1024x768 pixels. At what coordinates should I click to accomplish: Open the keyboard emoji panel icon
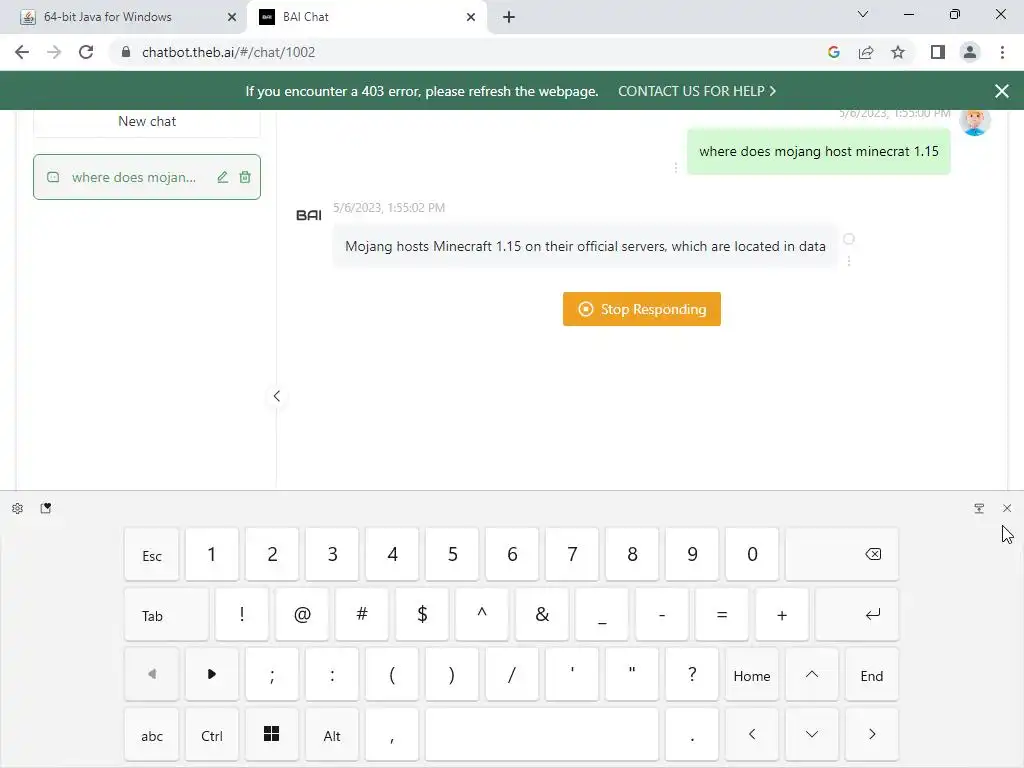pos(46,508)
